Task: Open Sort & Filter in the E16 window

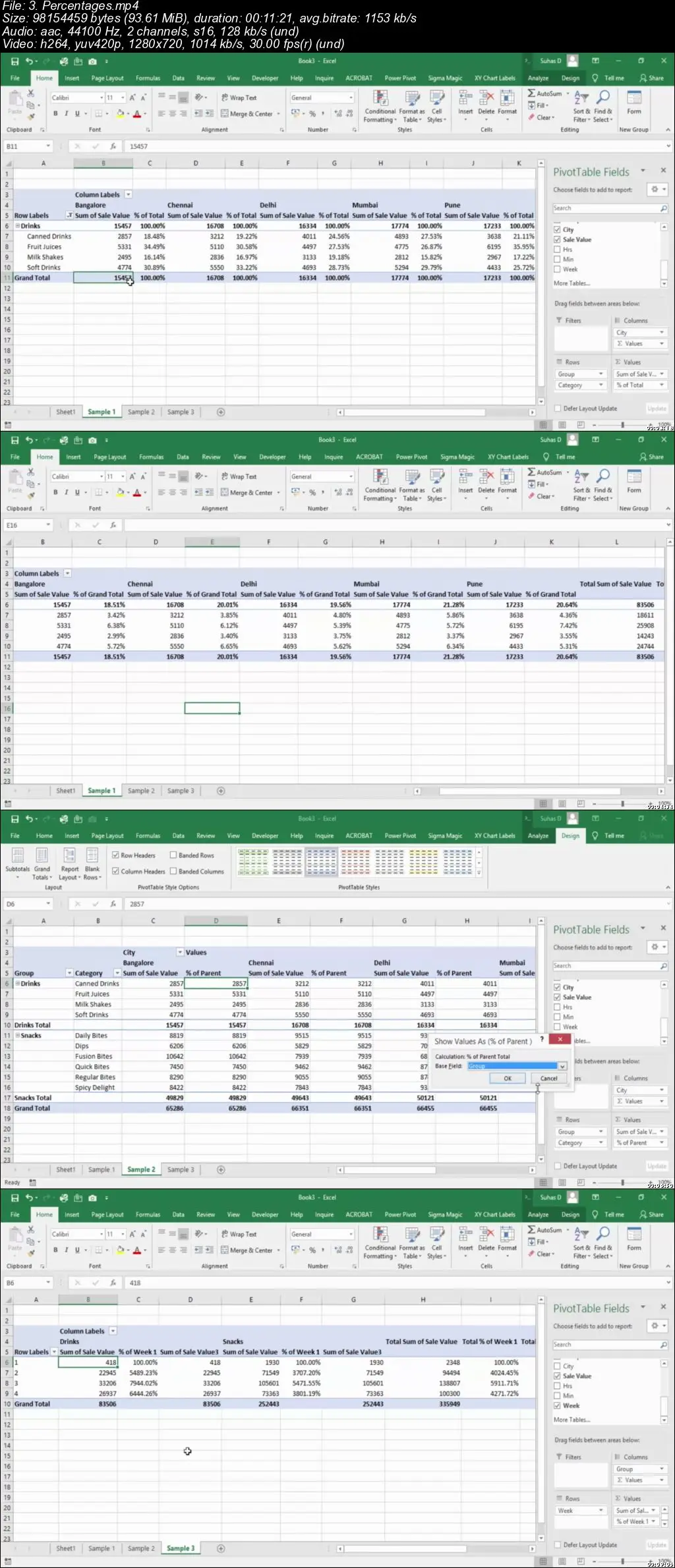Action: coord(582,485)
